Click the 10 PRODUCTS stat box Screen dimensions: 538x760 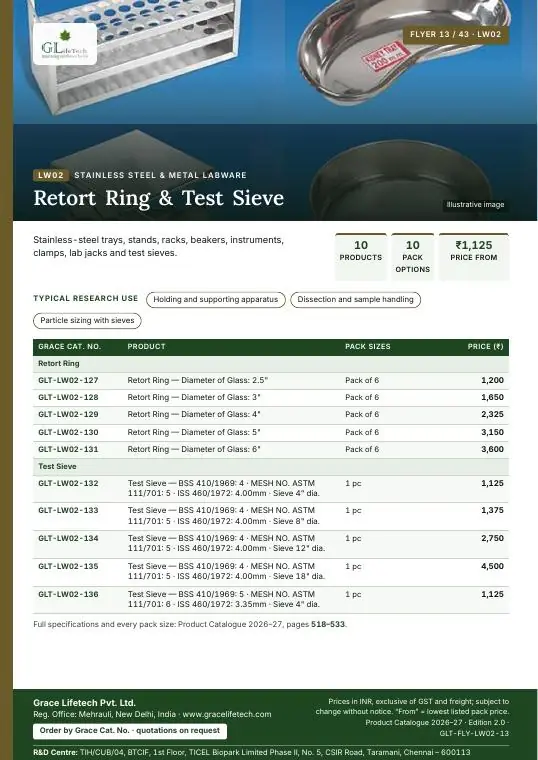pyautogui.click(x=361, y=256)
